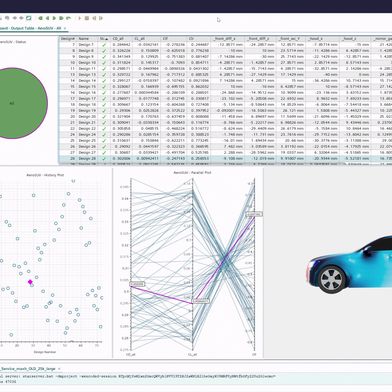The height and width of the screenshot is (392, 392).
Task: Click the value tag on the parallel plot's left axis
Action: coord(137,284)
